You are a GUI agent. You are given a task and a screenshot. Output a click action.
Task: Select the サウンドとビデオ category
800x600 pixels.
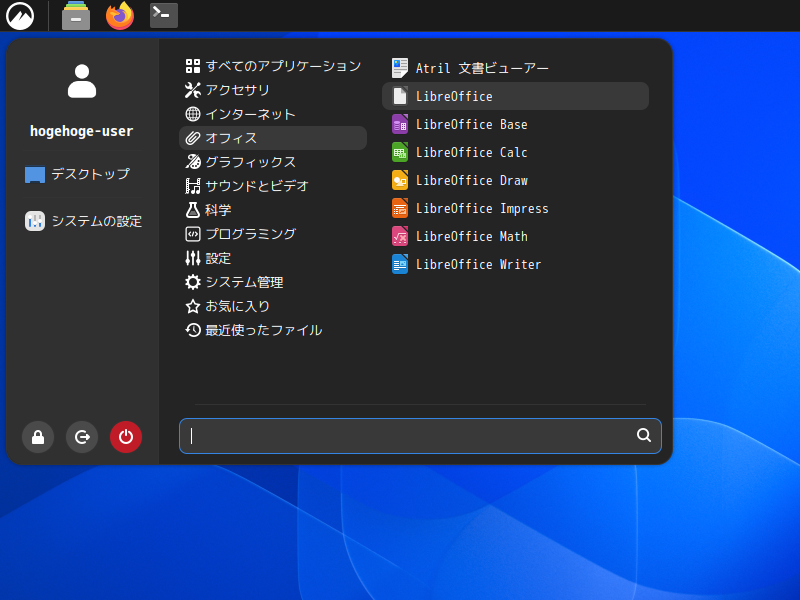point(273,186)
